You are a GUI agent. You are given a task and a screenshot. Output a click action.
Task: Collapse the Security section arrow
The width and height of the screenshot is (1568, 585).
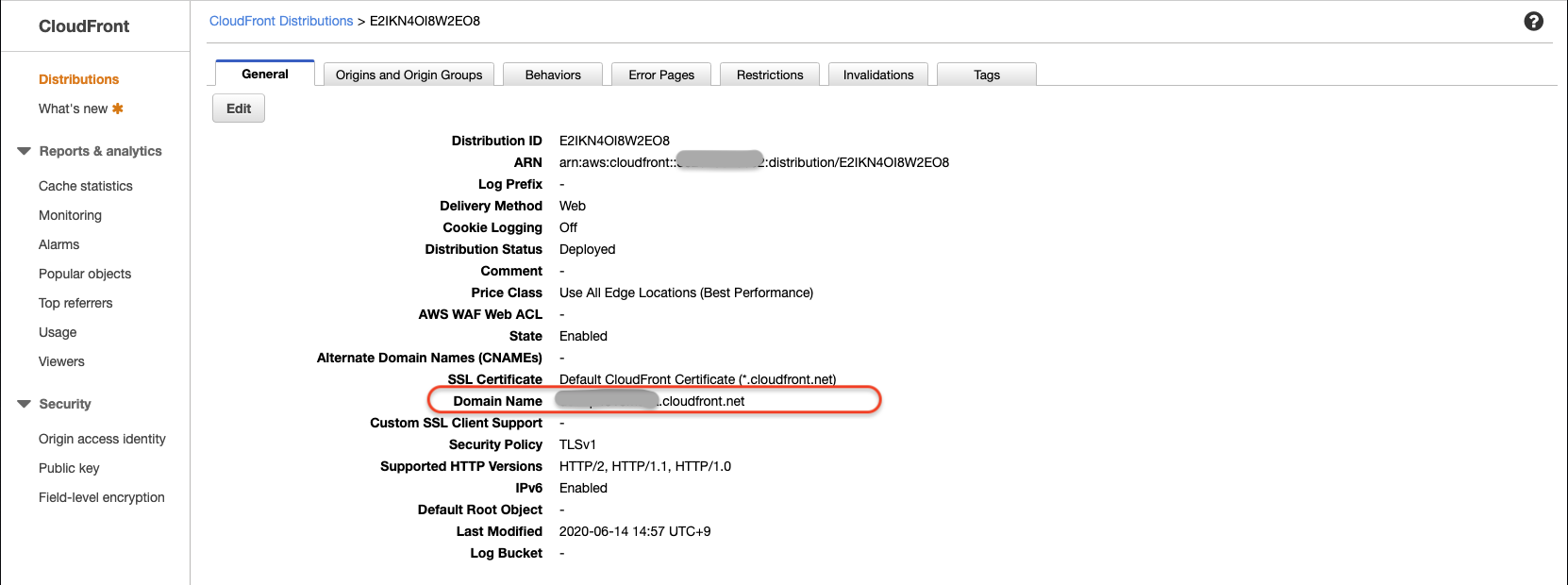click(25, 404)
